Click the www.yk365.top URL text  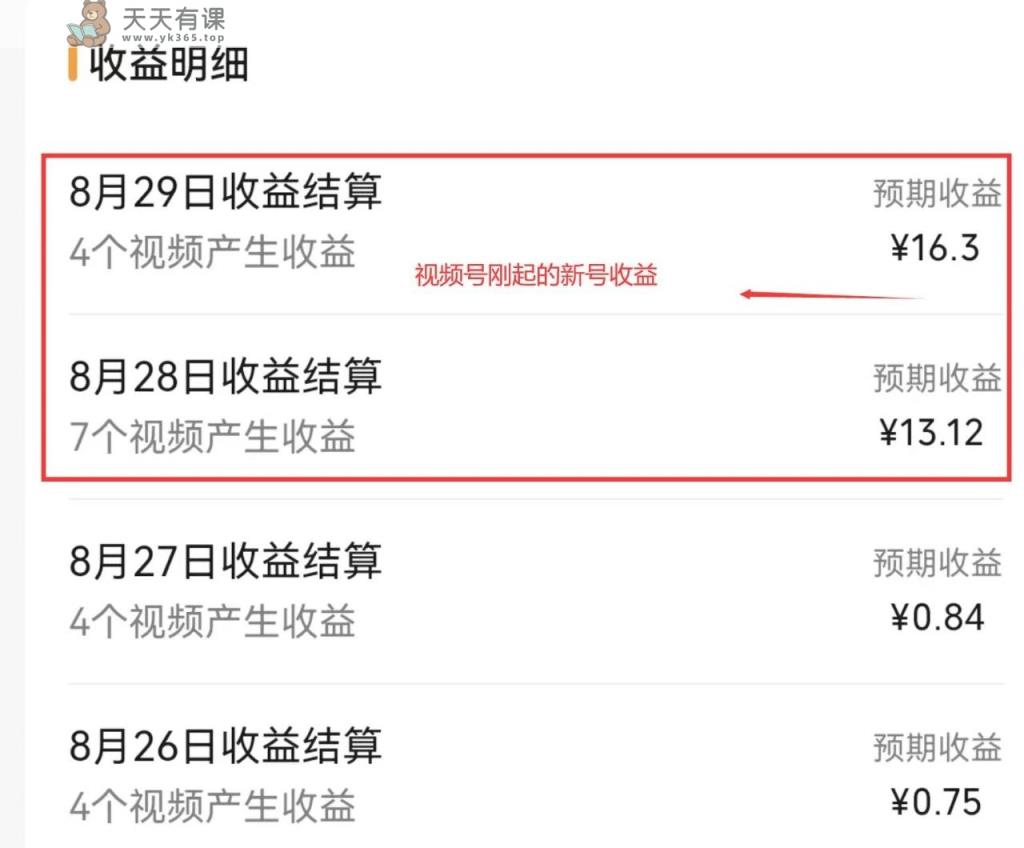click(x=174, y=38)
